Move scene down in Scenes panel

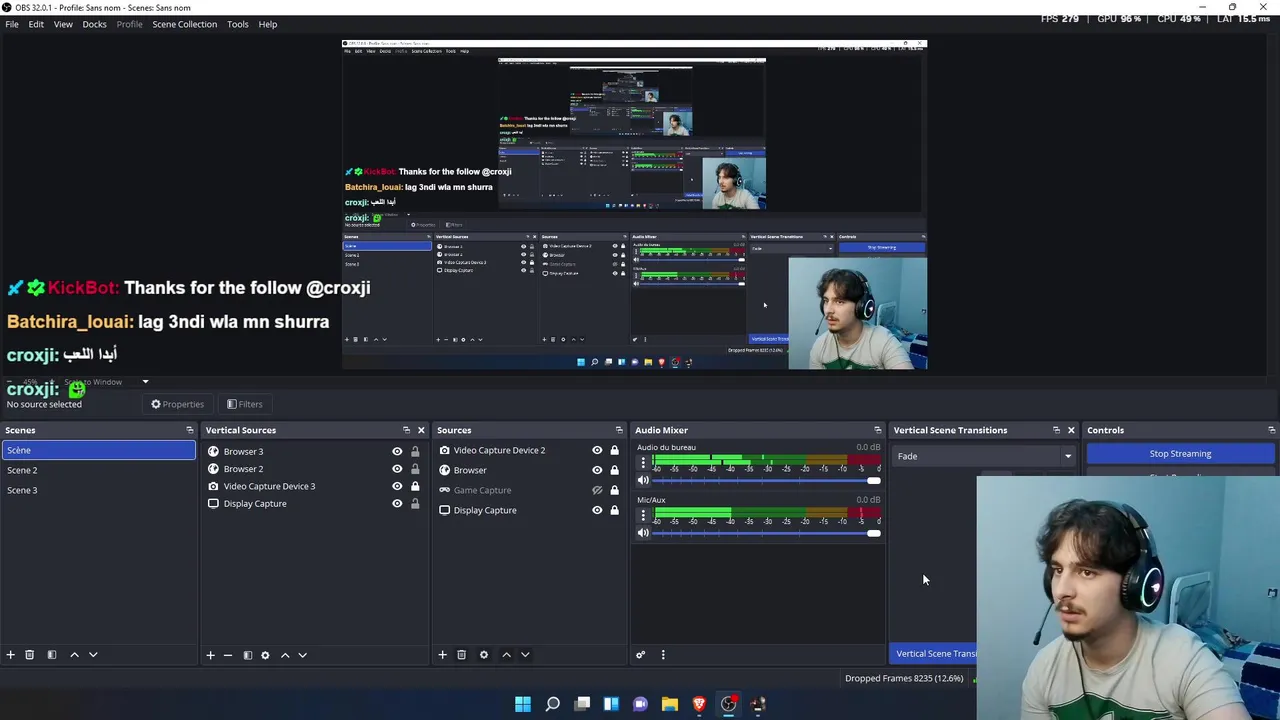[x=93, y=655]
